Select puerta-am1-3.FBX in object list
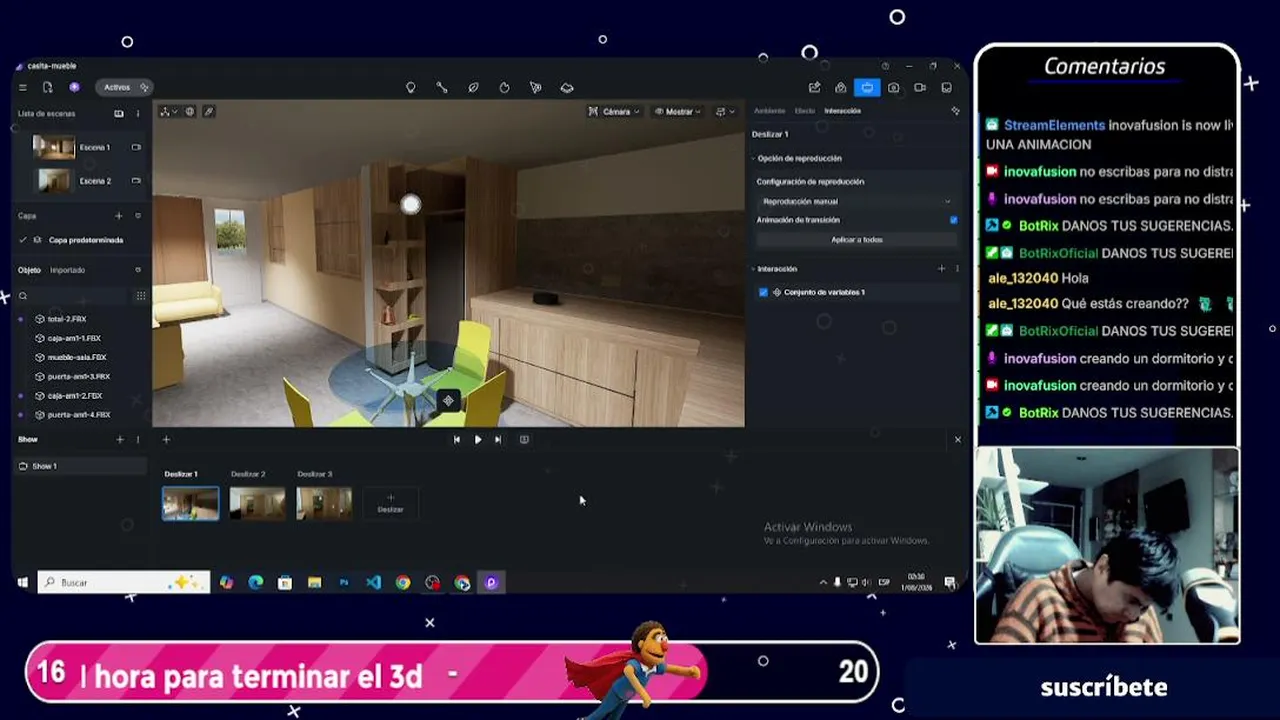Screen dimensions: 1280x720 pyautogui.click(x=78, y=376)
